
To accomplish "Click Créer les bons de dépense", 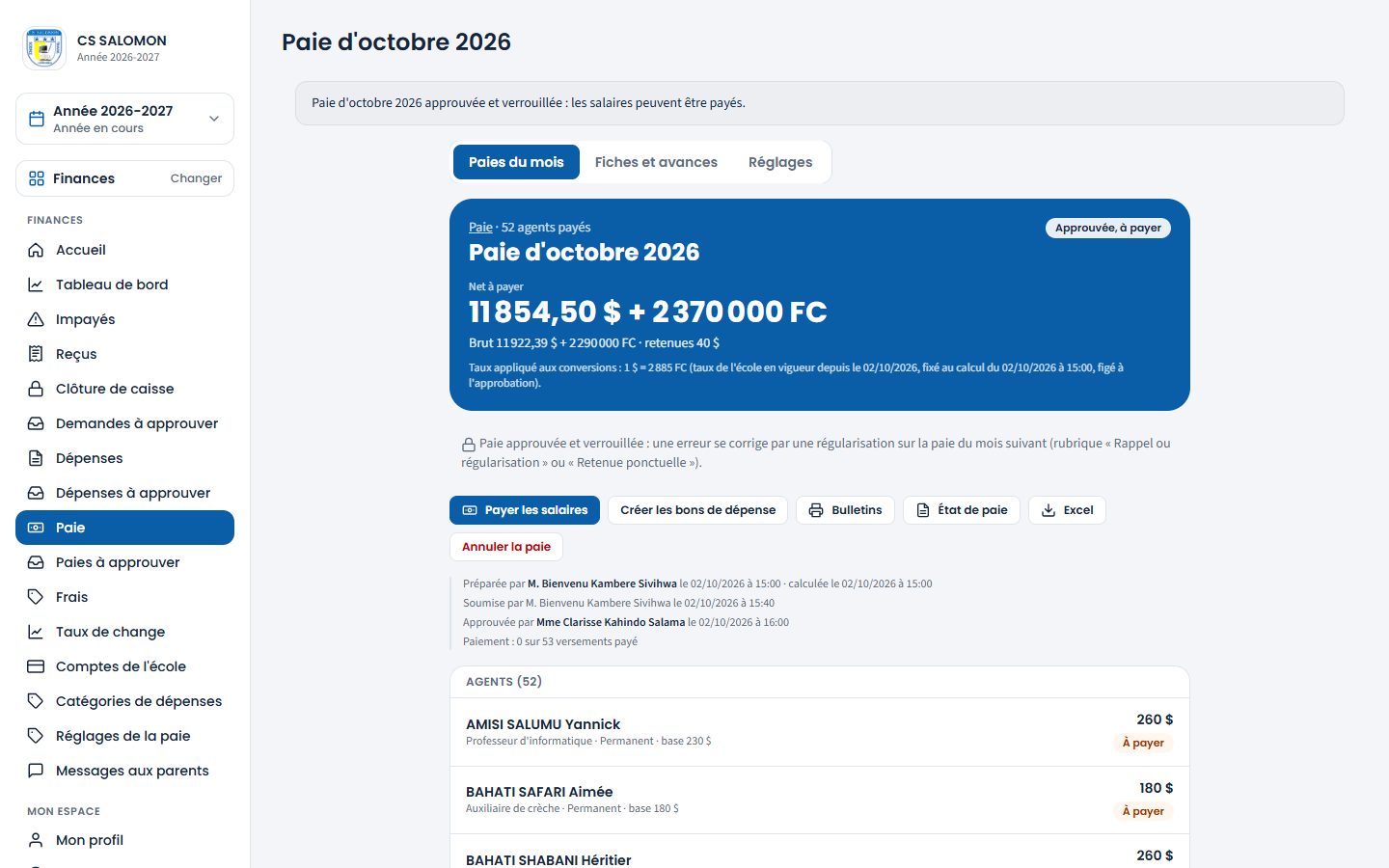I will coord(697,510).
